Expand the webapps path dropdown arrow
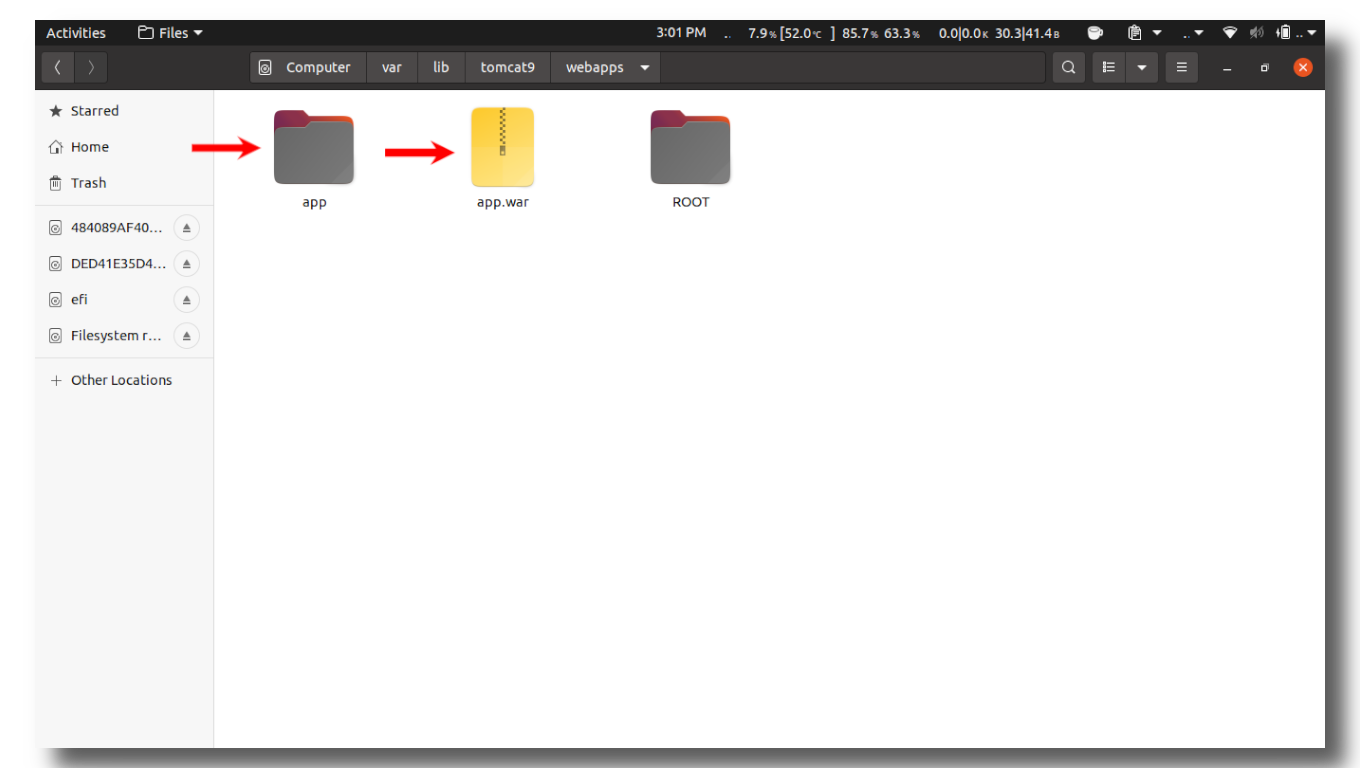Viewport: 1360px width, 768px height. click(645, 68)
